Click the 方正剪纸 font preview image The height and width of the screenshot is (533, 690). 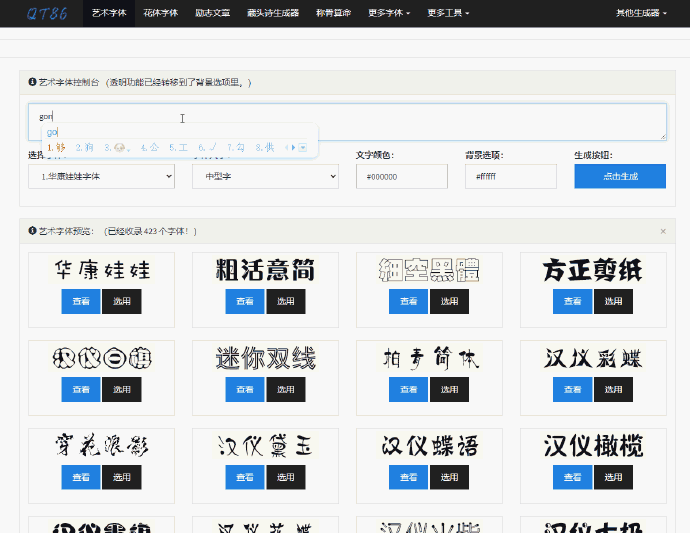pyautogui.click(x=593, y=270)
